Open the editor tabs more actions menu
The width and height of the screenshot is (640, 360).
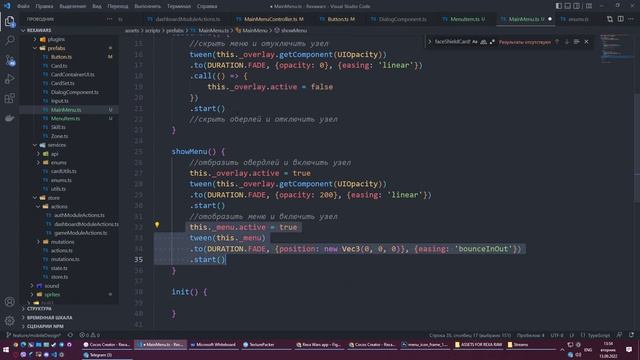click(631, 19)
